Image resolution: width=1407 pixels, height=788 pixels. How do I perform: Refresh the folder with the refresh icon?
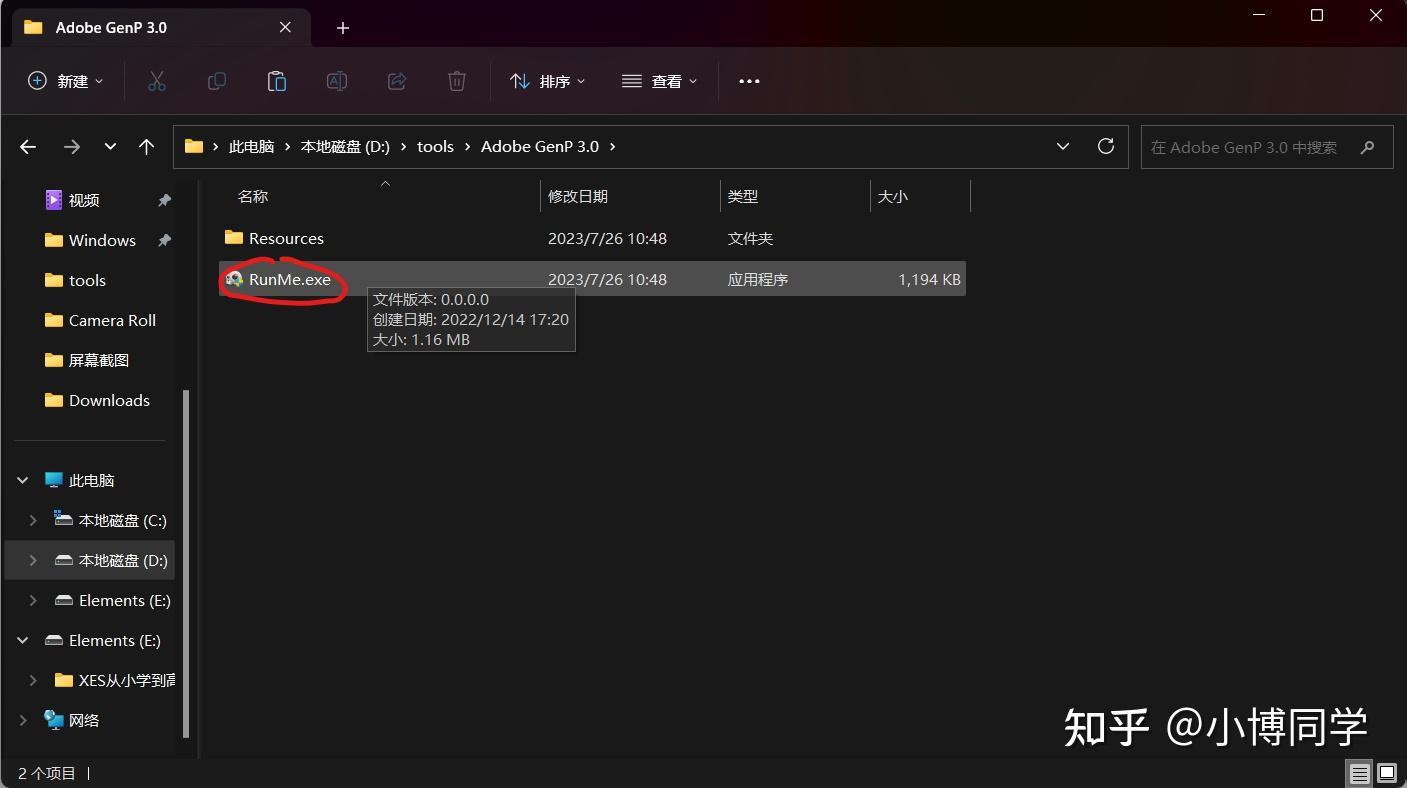coord(1106,146)
